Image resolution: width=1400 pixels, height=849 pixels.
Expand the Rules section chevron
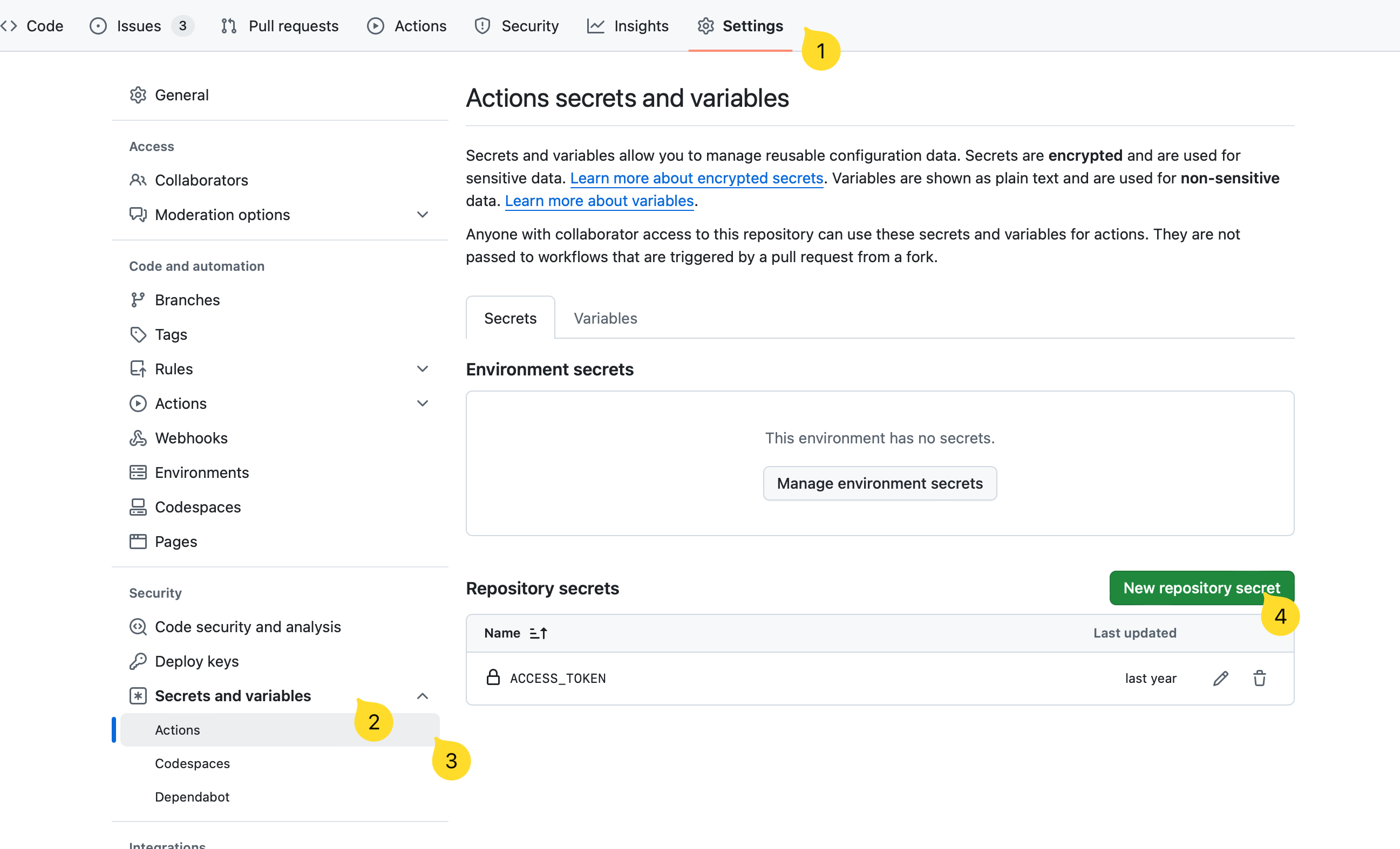tap(422, 369)
